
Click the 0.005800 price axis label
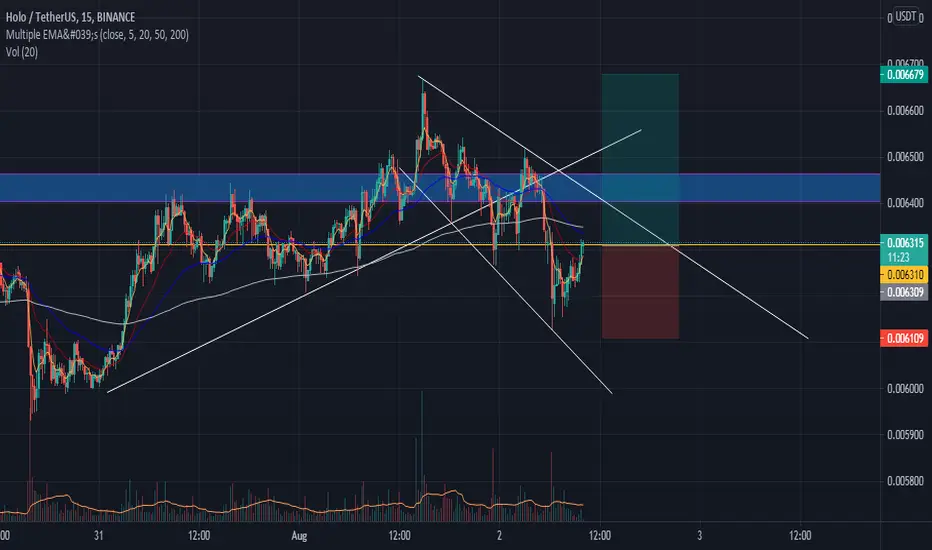click(x=905, y=481)
